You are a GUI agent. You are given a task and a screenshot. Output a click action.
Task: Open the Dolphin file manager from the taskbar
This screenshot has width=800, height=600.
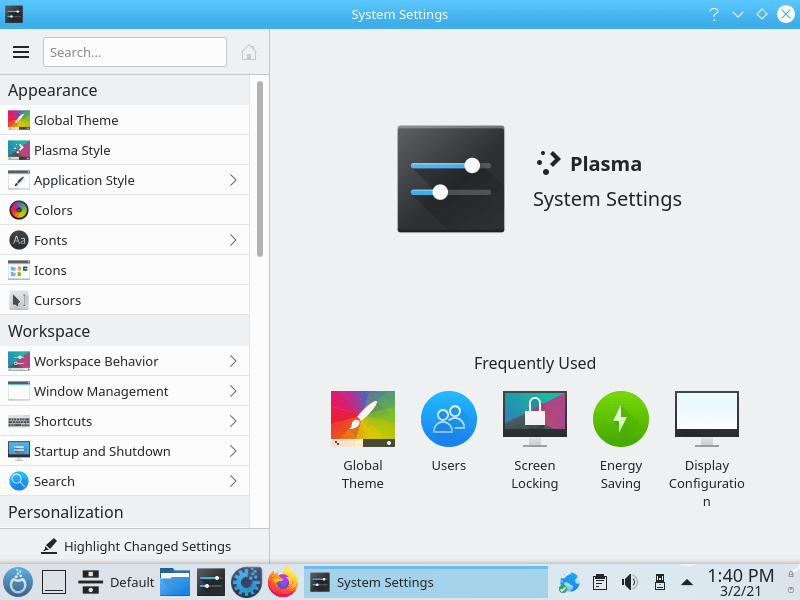175,582
